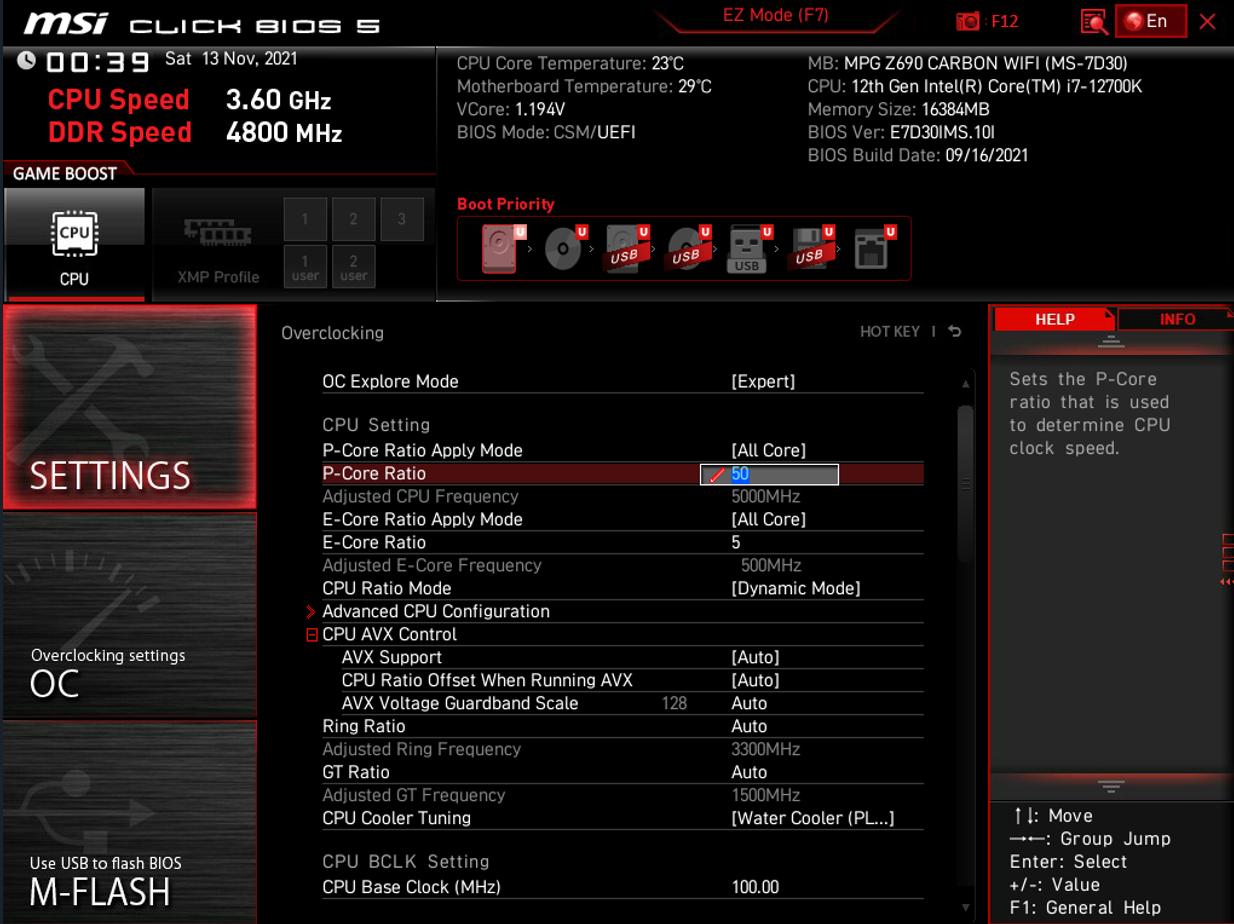Switch language using the En globe button

tap(1150, 20)
